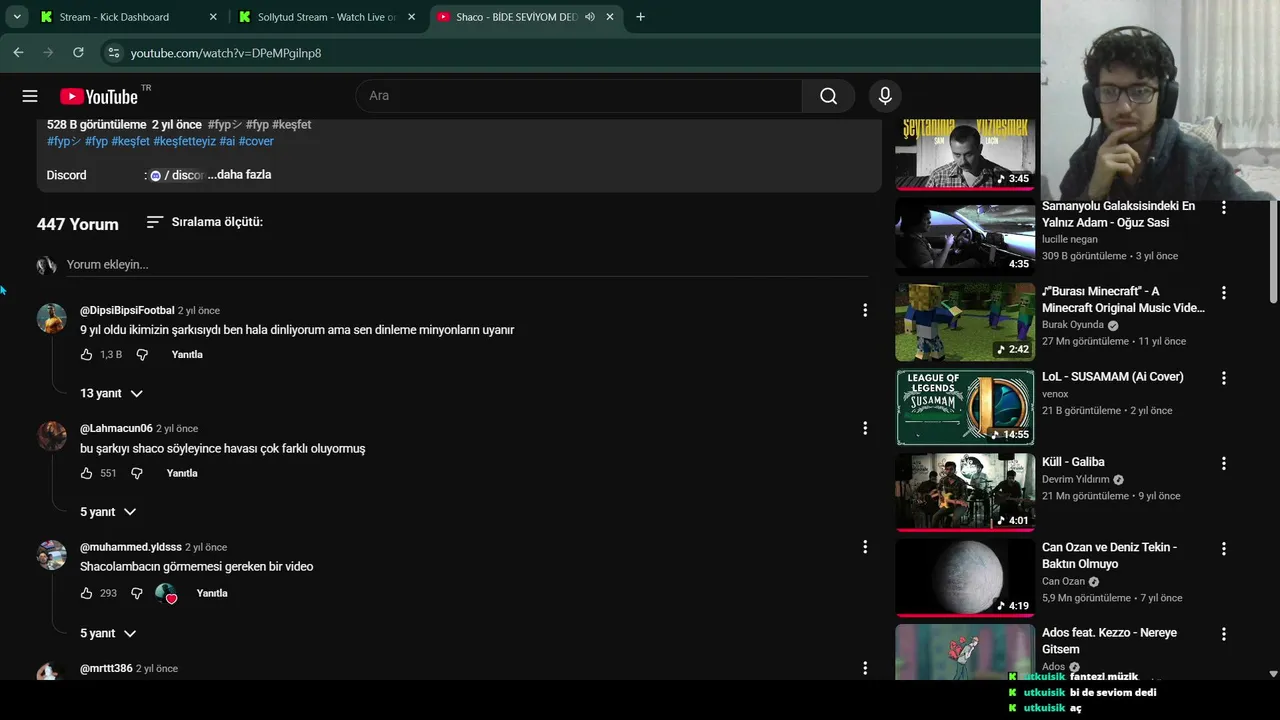
Task: Expand the 5 yanıt replies under @muhammed.yldsss
Action: coord(108,633)
